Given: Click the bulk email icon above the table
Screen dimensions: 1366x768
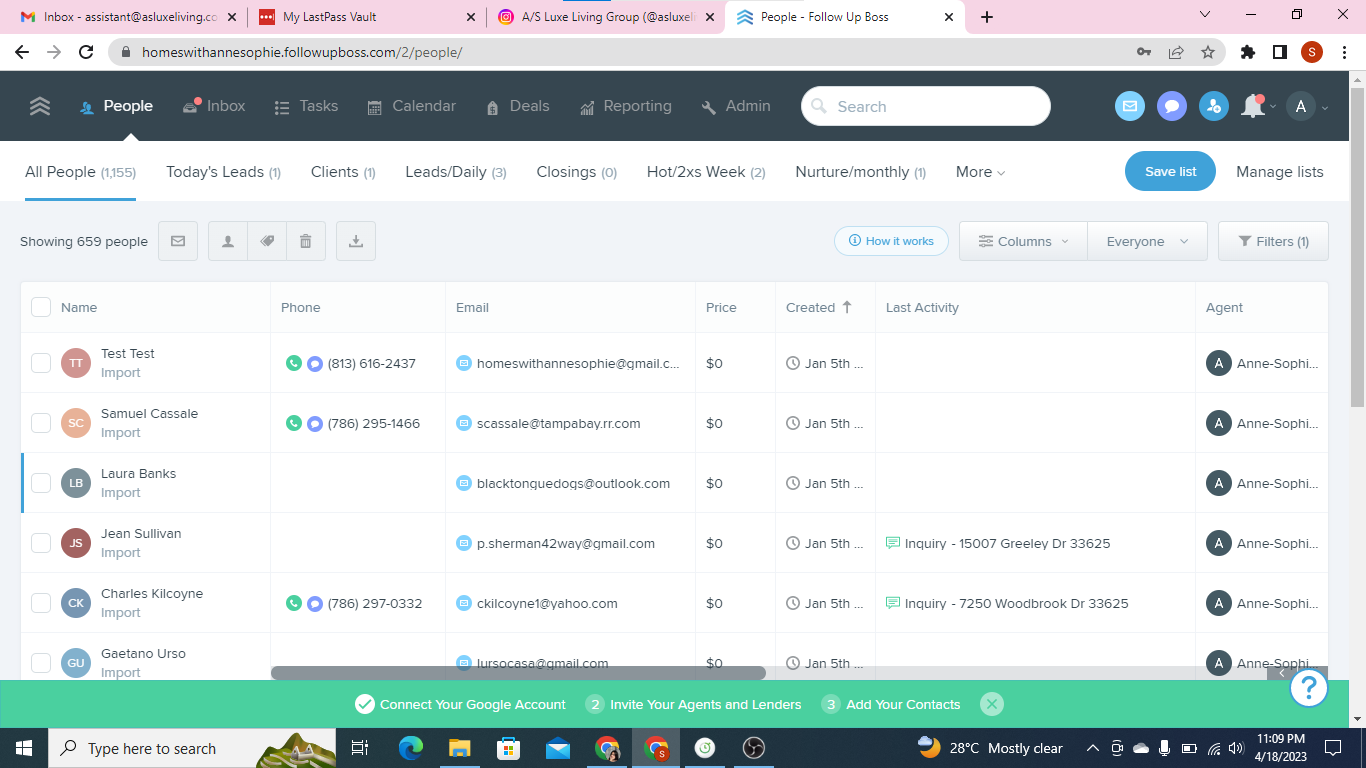Looking at the screenshot, I should click(x=178, y=241).
